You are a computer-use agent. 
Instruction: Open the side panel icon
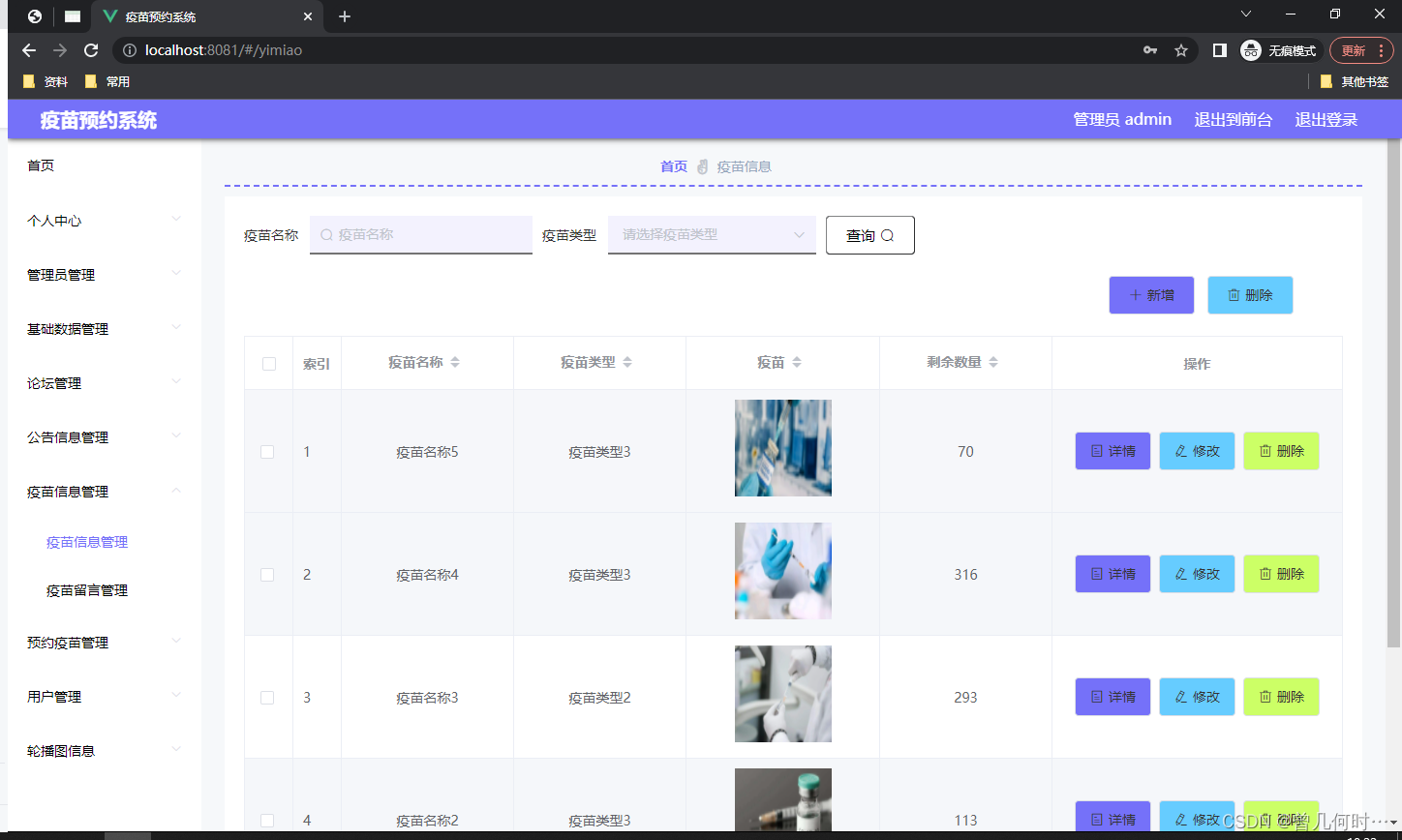(1220, 50)
